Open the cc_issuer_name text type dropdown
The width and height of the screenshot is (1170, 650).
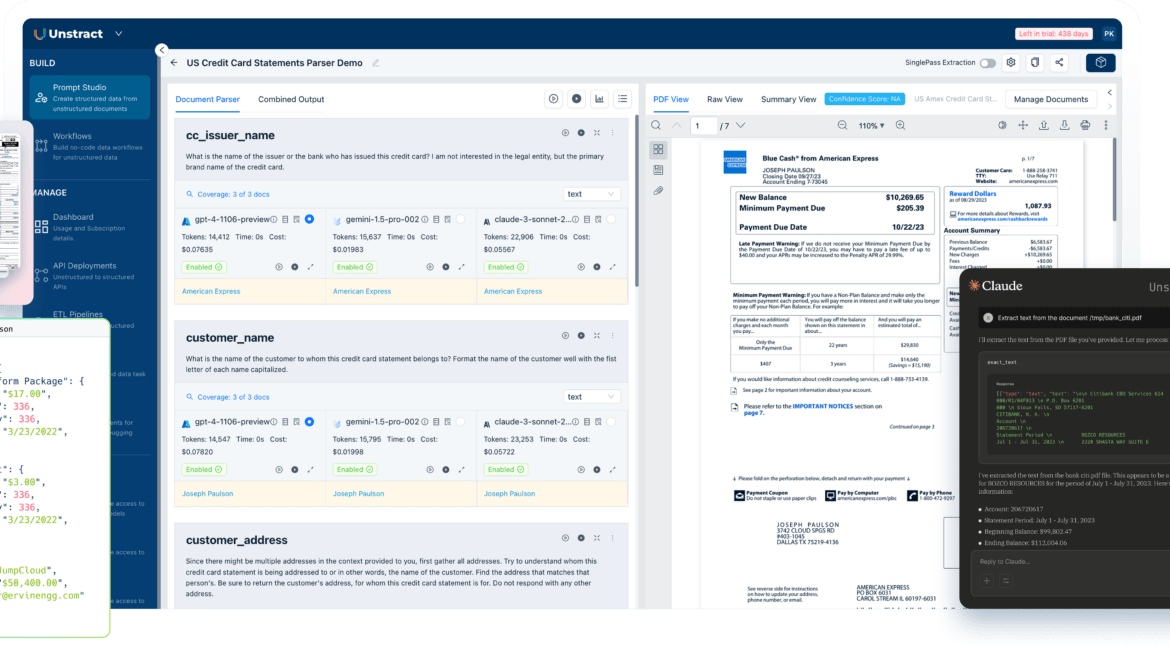pyautogui.click(x=592, y=194)
